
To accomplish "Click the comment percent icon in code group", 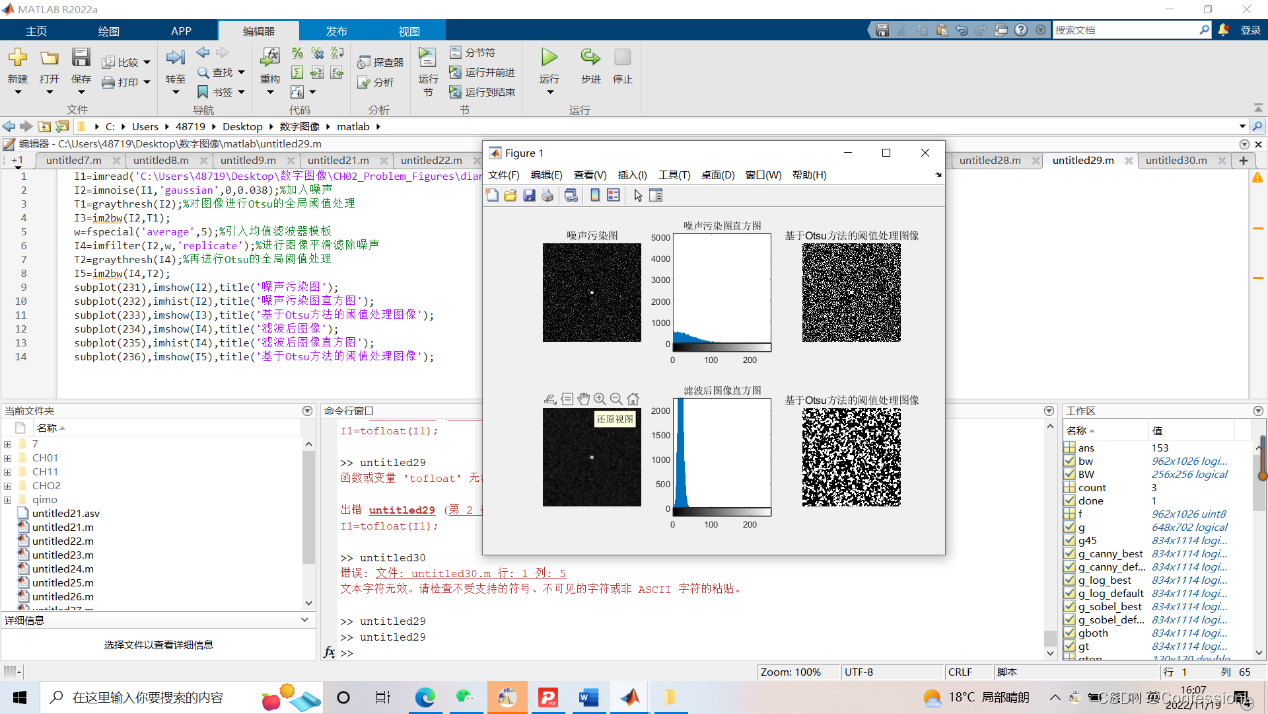I will [297, 53].
